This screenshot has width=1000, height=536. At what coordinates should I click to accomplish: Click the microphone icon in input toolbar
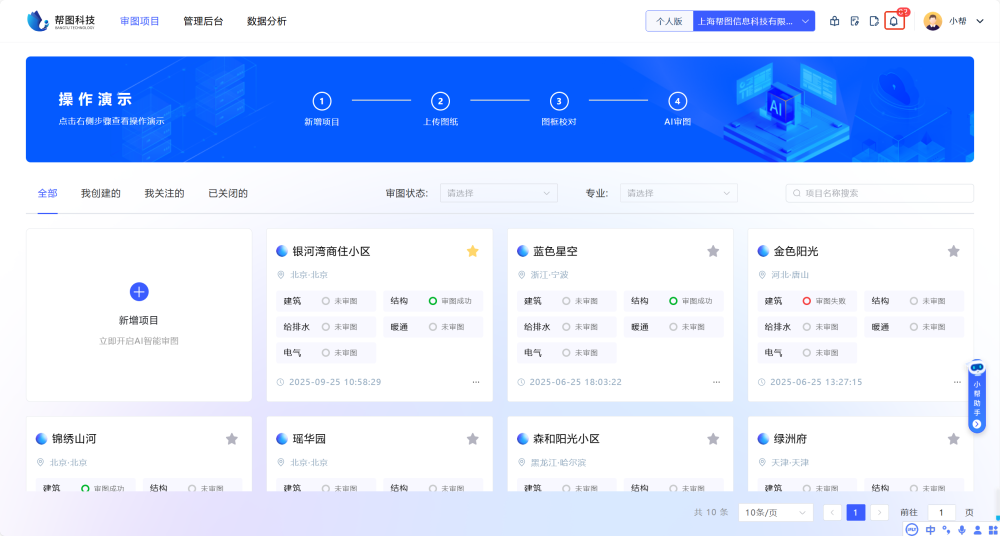(x=962, y=529)
